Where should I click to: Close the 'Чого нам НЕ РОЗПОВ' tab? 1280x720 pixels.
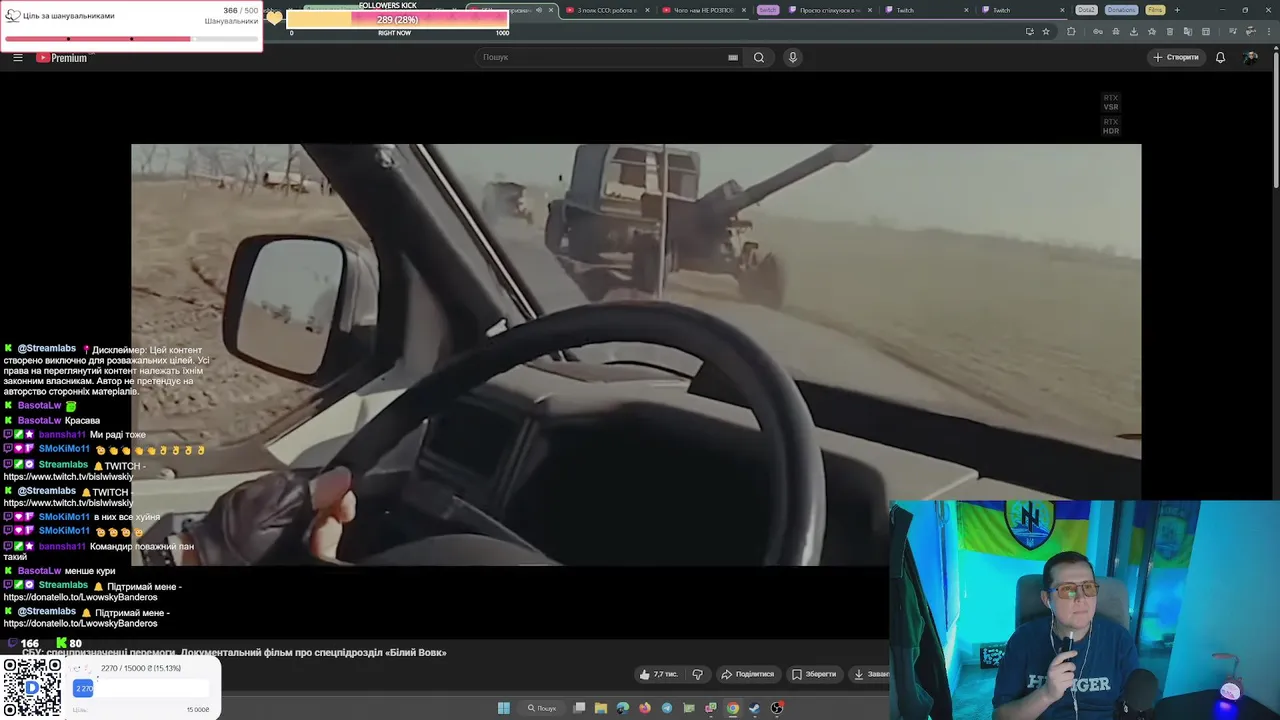point(744,10)
